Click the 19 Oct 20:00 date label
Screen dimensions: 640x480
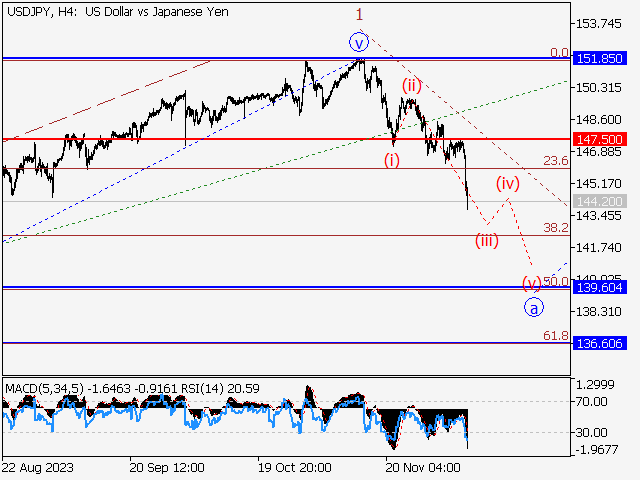pos(295,467)
